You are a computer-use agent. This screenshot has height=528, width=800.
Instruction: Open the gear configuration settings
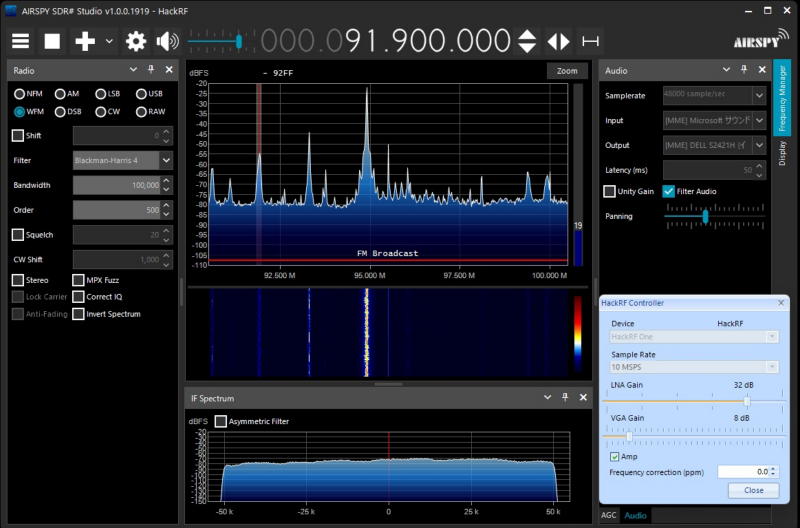136,41
